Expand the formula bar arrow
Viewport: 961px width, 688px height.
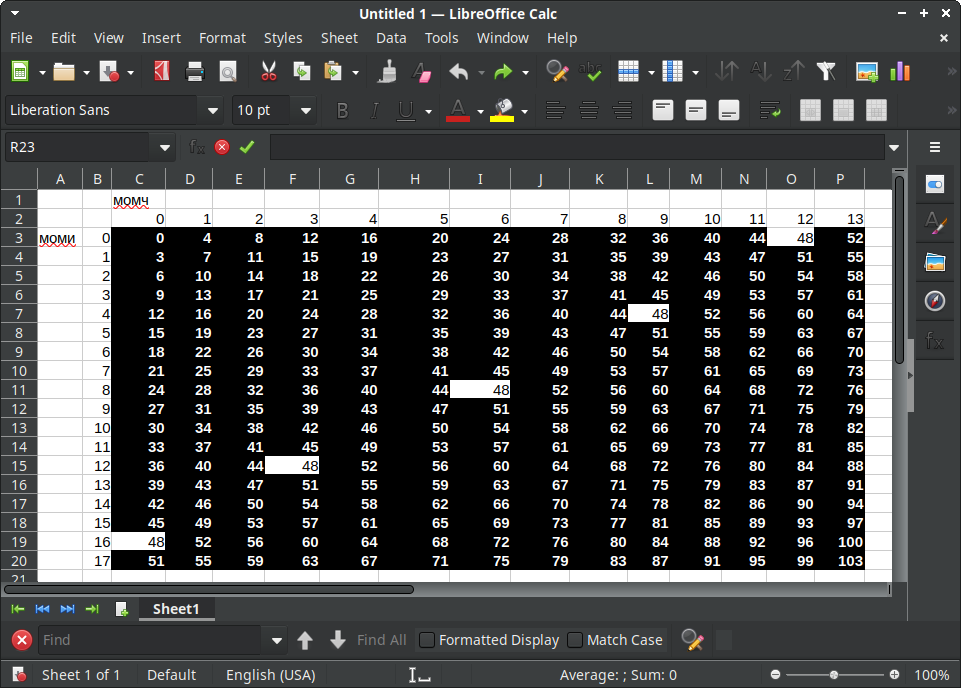tap(894, 148)
